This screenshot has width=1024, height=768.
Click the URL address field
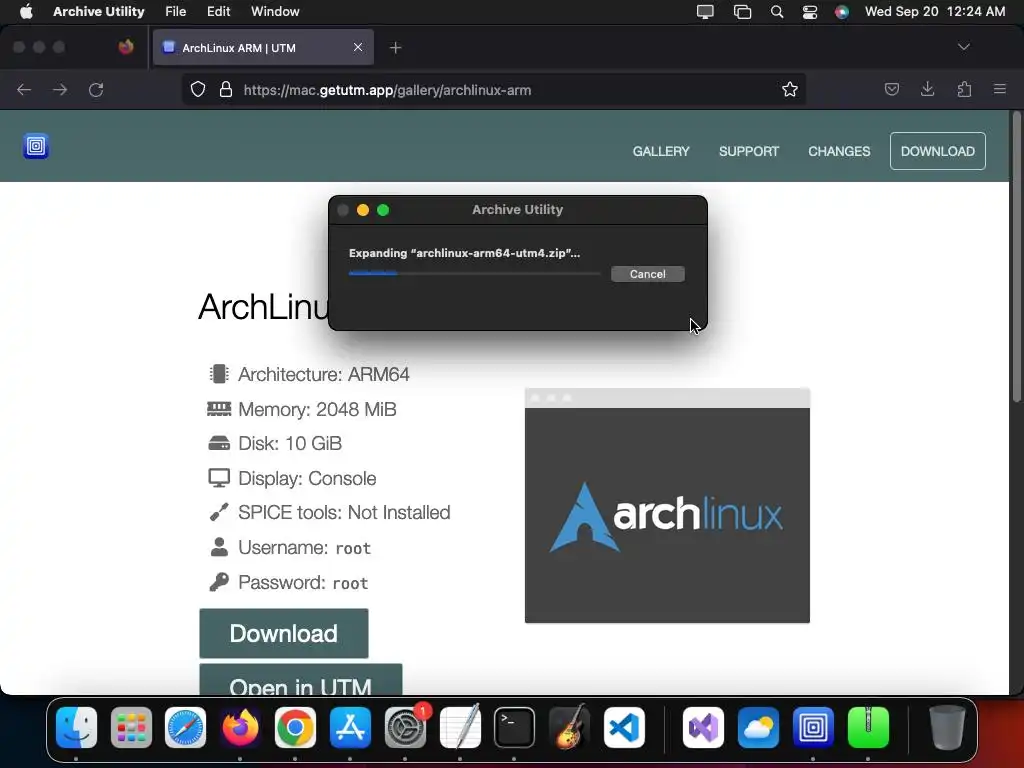[493, 89]
